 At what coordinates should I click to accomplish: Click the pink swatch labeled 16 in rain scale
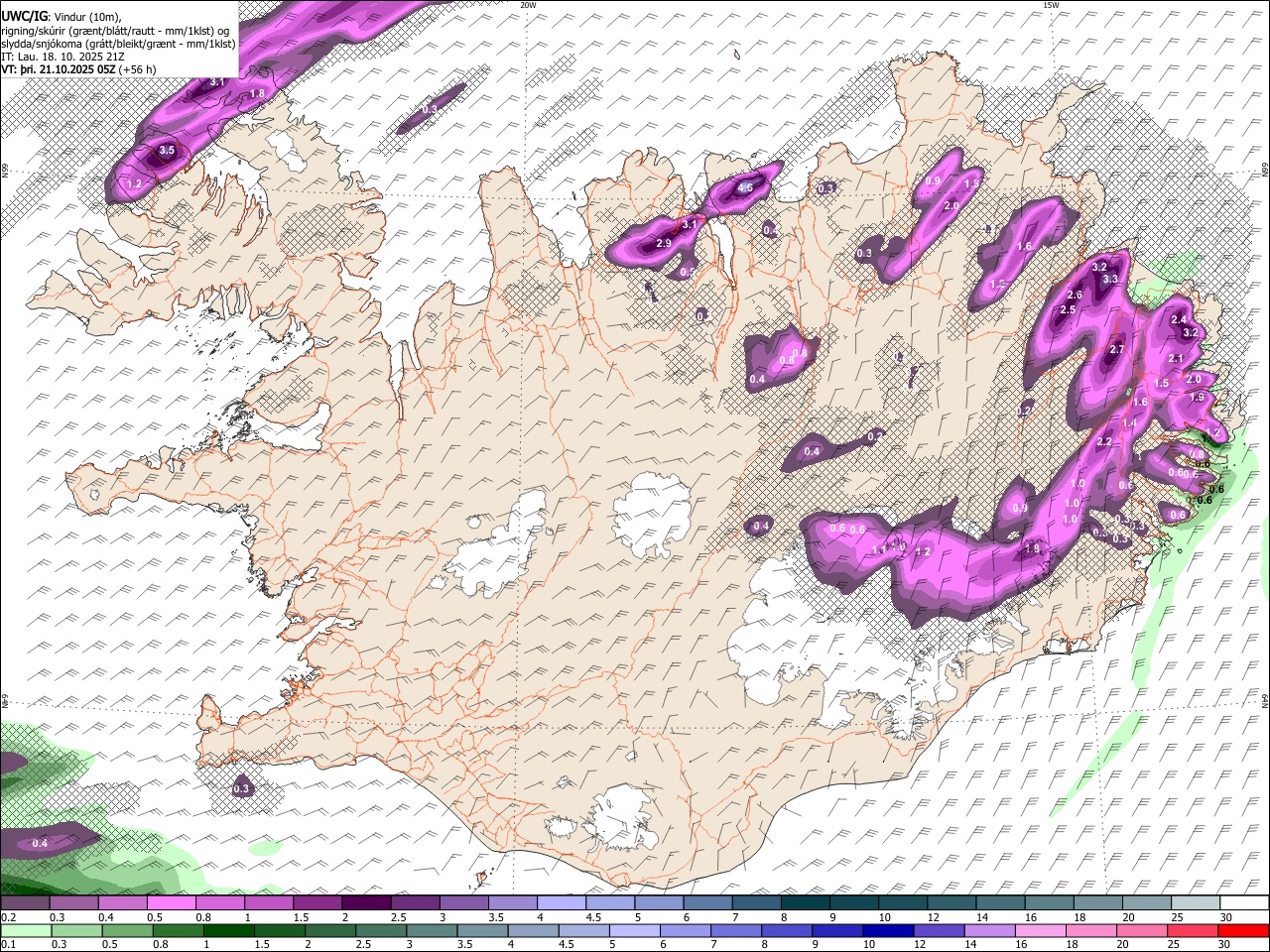point(1040,930)
